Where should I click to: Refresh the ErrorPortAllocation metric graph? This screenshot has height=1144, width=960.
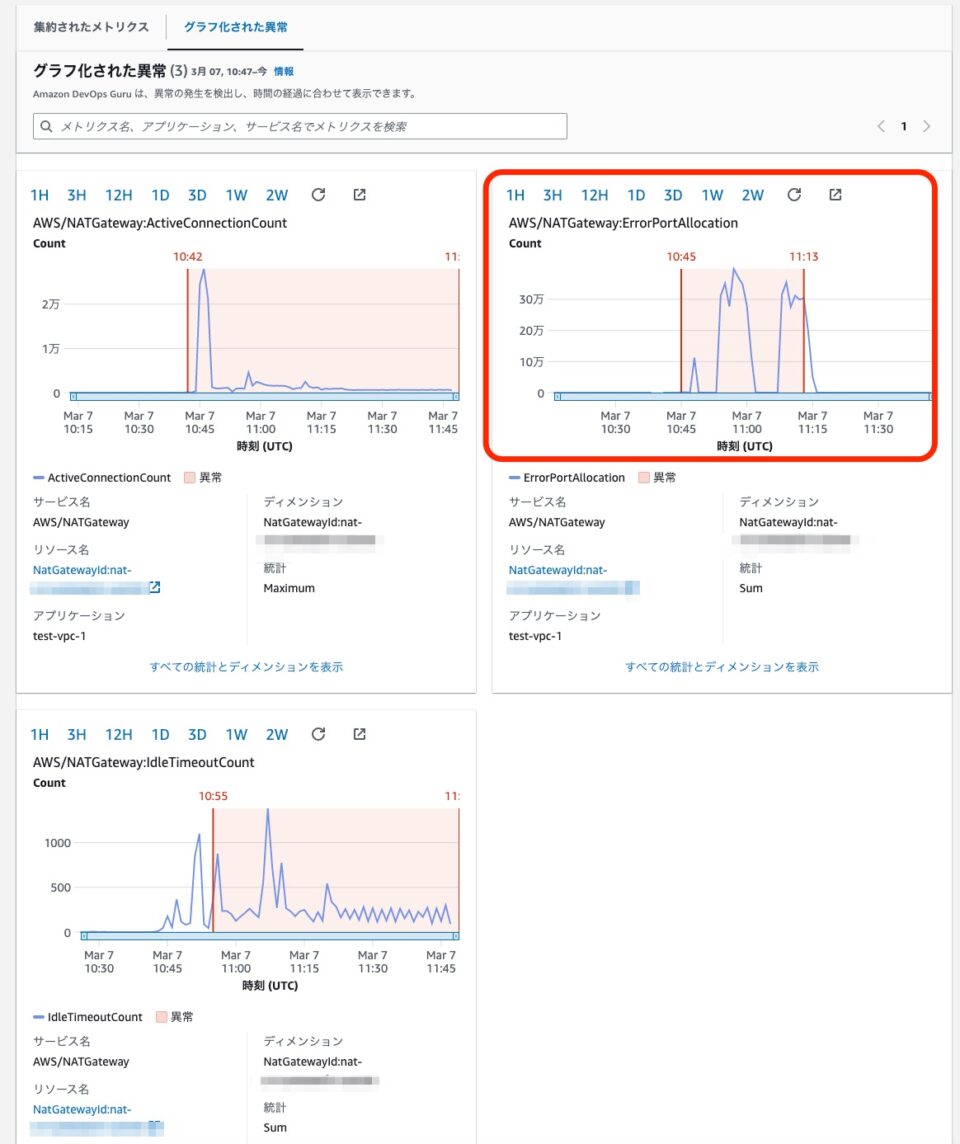click(x=794, y=195)
